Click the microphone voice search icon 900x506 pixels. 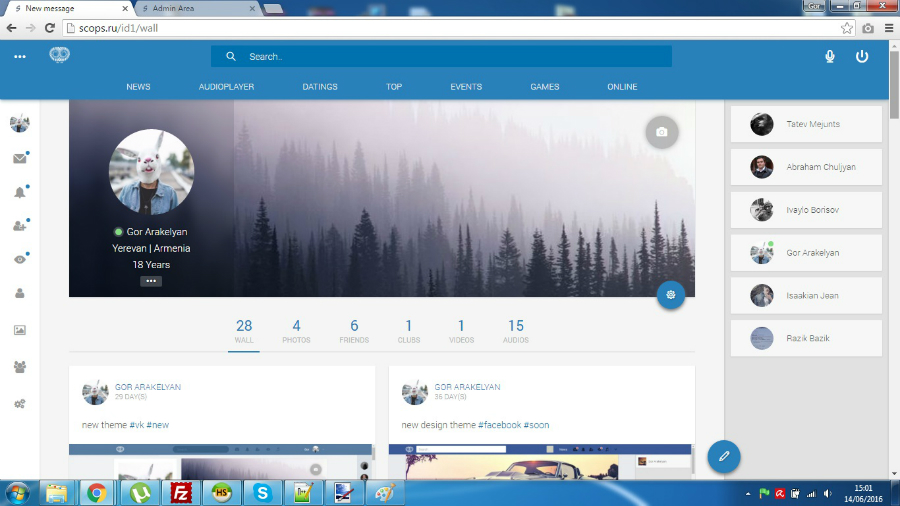click(x=829, y=57)
